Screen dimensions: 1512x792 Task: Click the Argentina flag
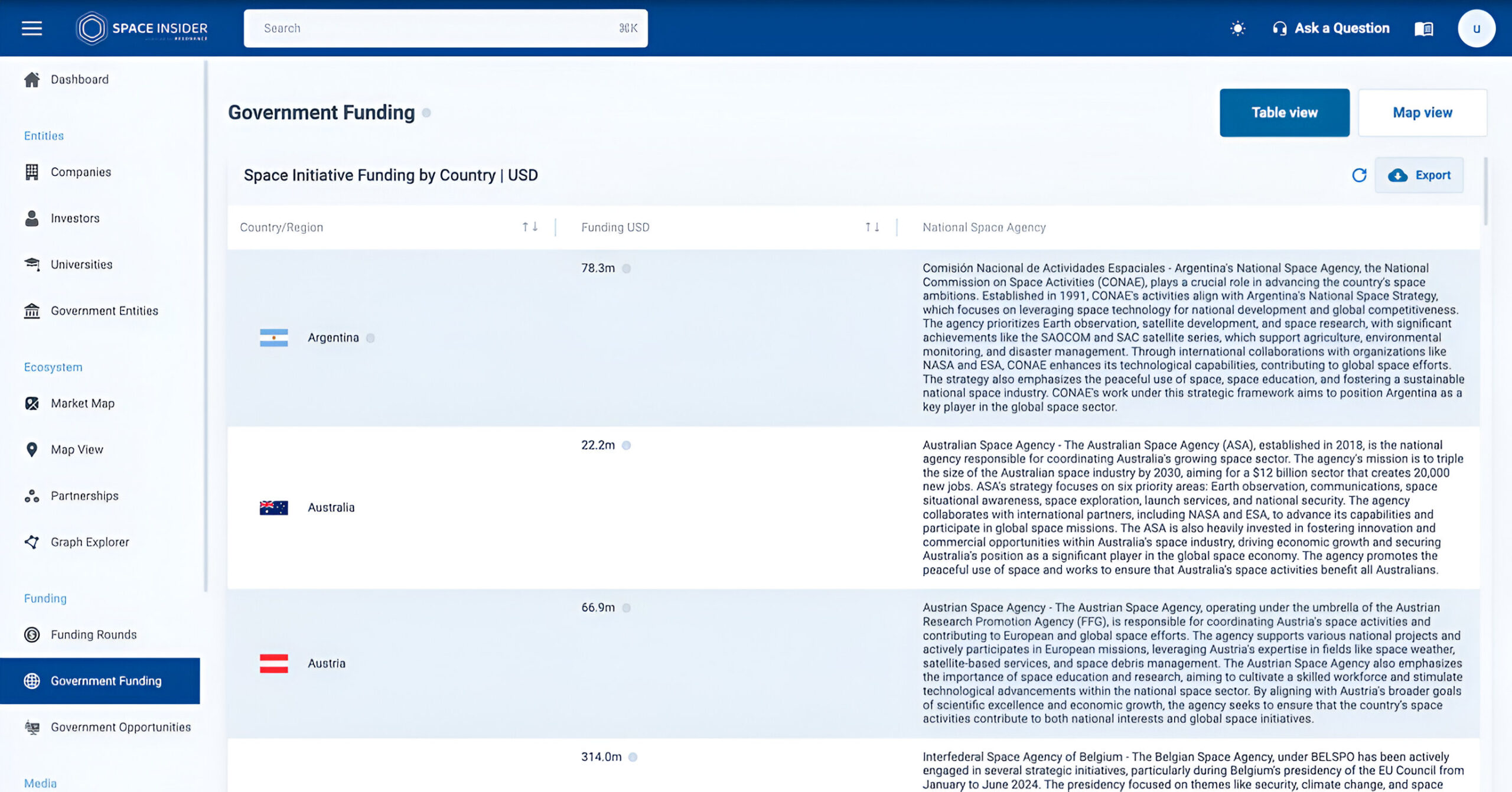(x=274, y=338)
